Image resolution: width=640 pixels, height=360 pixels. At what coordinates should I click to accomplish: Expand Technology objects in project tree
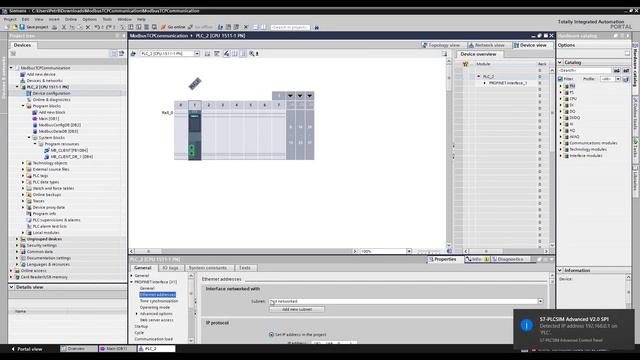(23, 163)
